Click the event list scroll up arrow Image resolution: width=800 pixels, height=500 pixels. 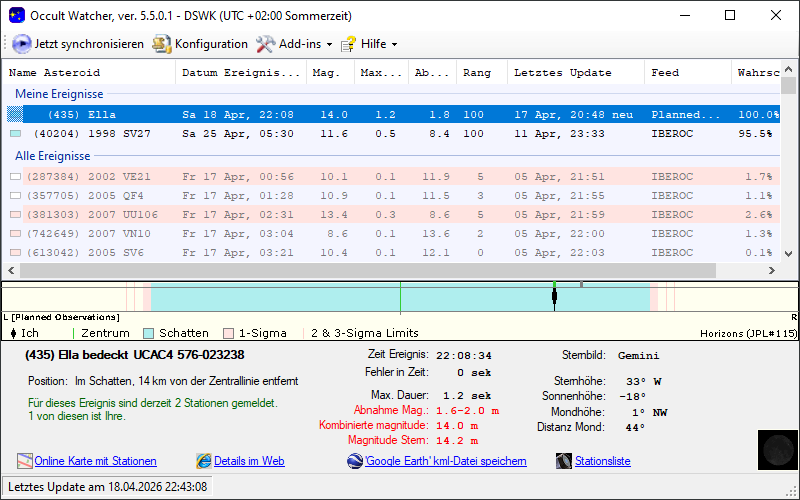[x=788, y=69]
